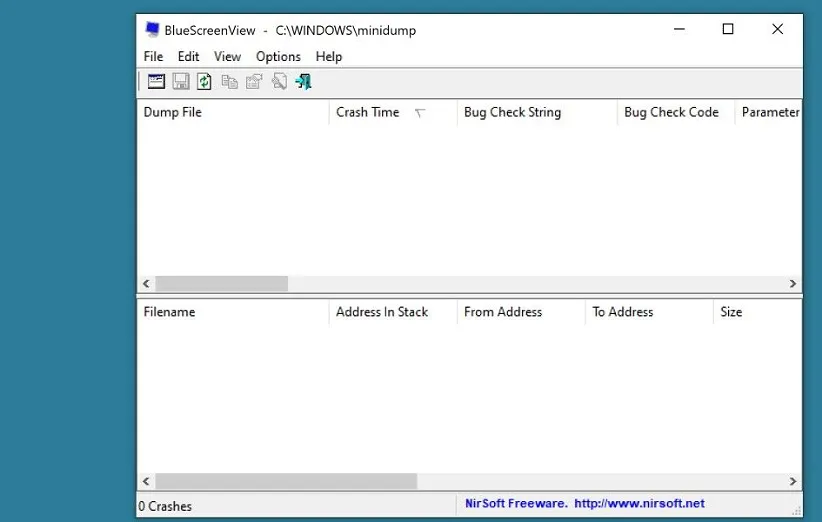Click the Save floppy disk icon
The width and height of the screenshot is (822, 522).
click(181, 82)
